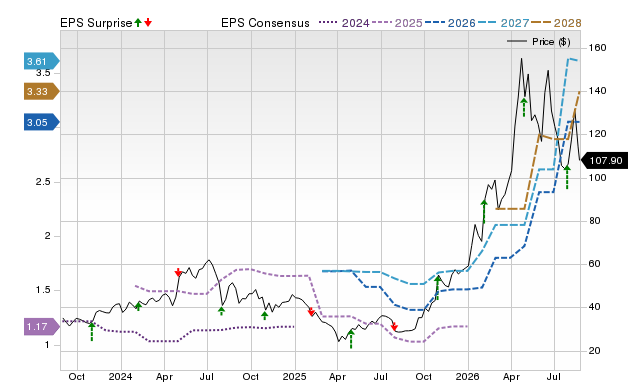This screenshot has height=382, width=640.
Task: Click the 100 label on the price axis
Action: click(x=598, y=178)
